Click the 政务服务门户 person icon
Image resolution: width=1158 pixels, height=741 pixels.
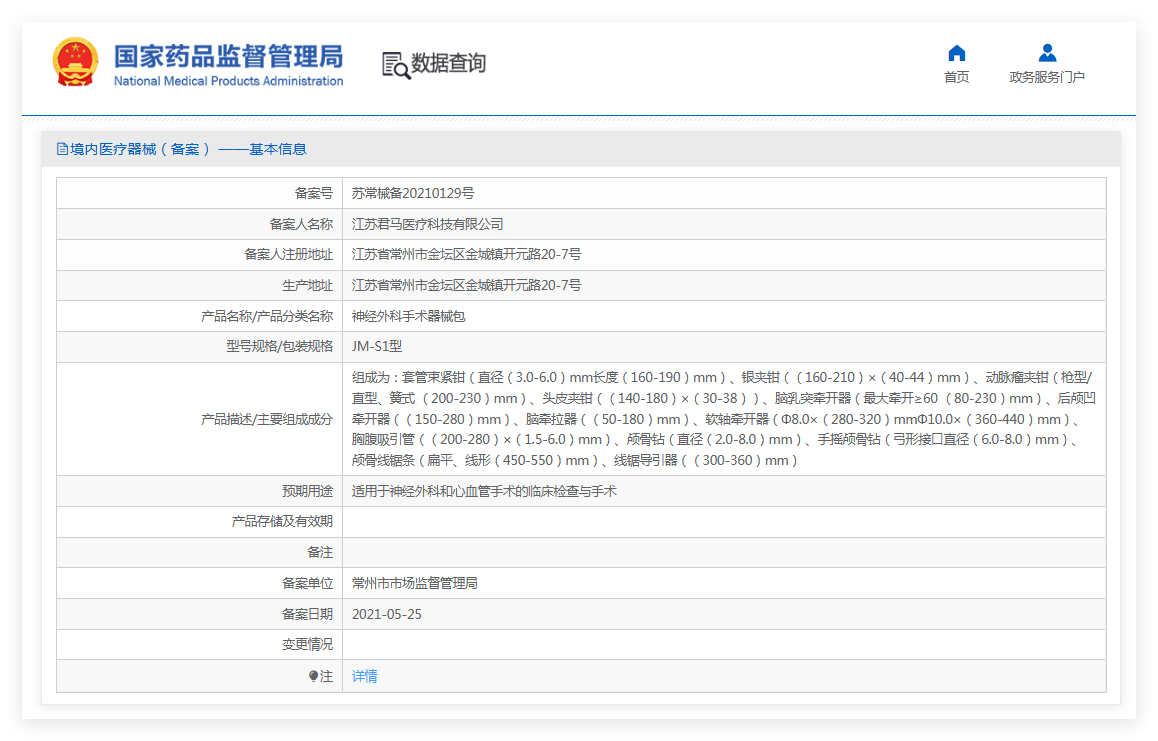(x=1047, y=53)
